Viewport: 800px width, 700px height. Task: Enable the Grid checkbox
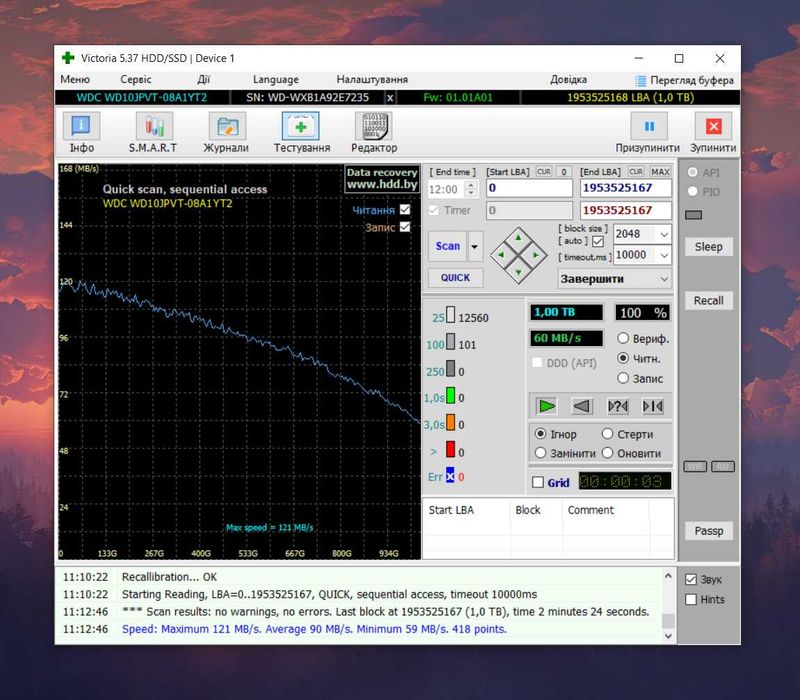538,482
